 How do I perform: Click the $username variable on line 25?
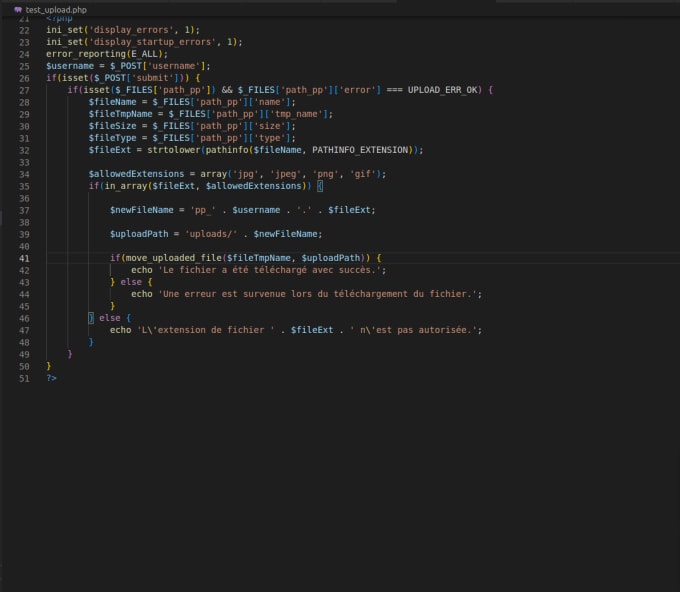(x=70, y=66)
